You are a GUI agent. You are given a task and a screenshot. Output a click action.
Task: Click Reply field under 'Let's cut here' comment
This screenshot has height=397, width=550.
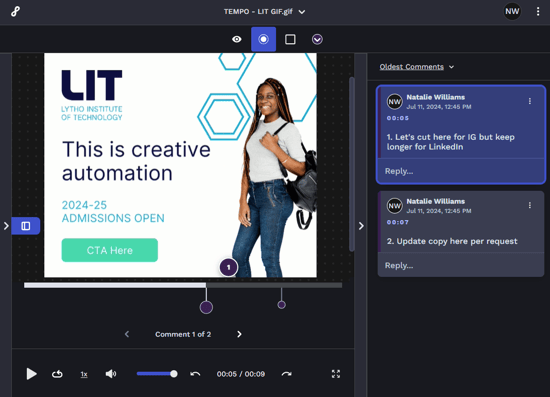pyautogui.click(x=461, y=171)
